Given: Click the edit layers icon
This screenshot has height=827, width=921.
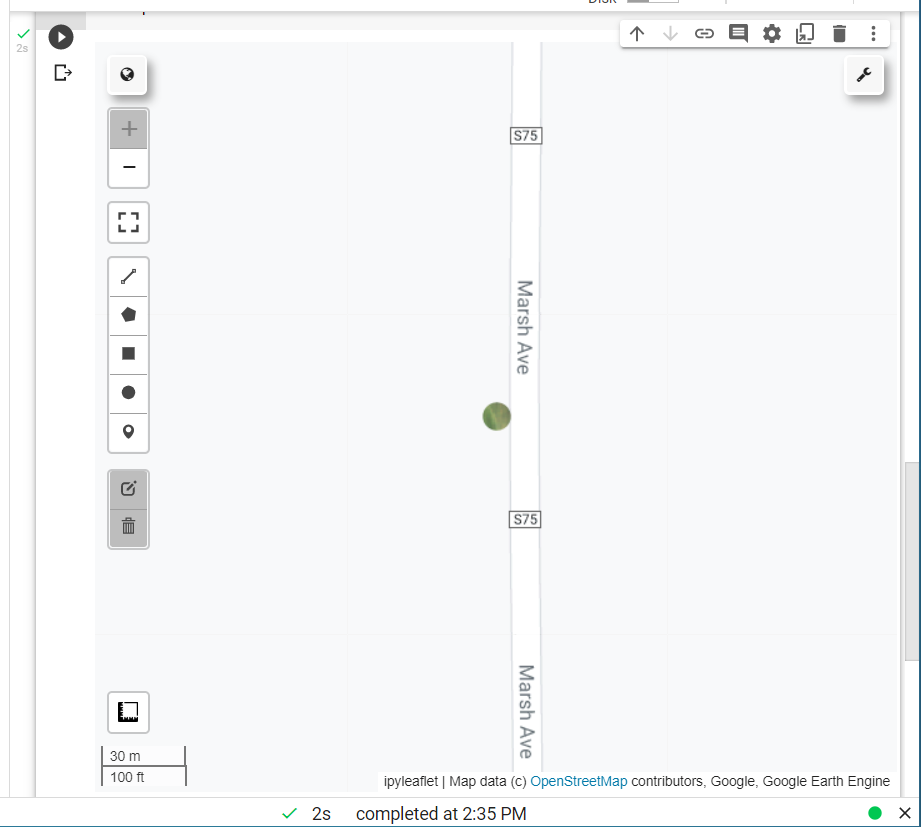Looking at the screenshot, I should [129, 489].
